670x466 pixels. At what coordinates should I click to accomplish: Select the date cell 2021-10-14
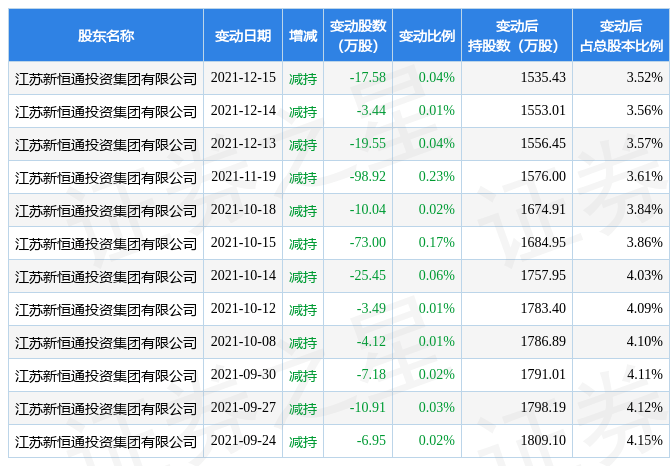click(x=243, y=275)
